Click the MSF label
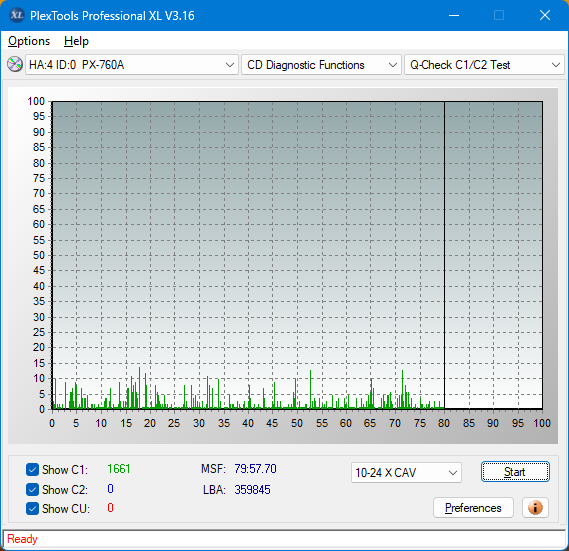 pos(213,469)
